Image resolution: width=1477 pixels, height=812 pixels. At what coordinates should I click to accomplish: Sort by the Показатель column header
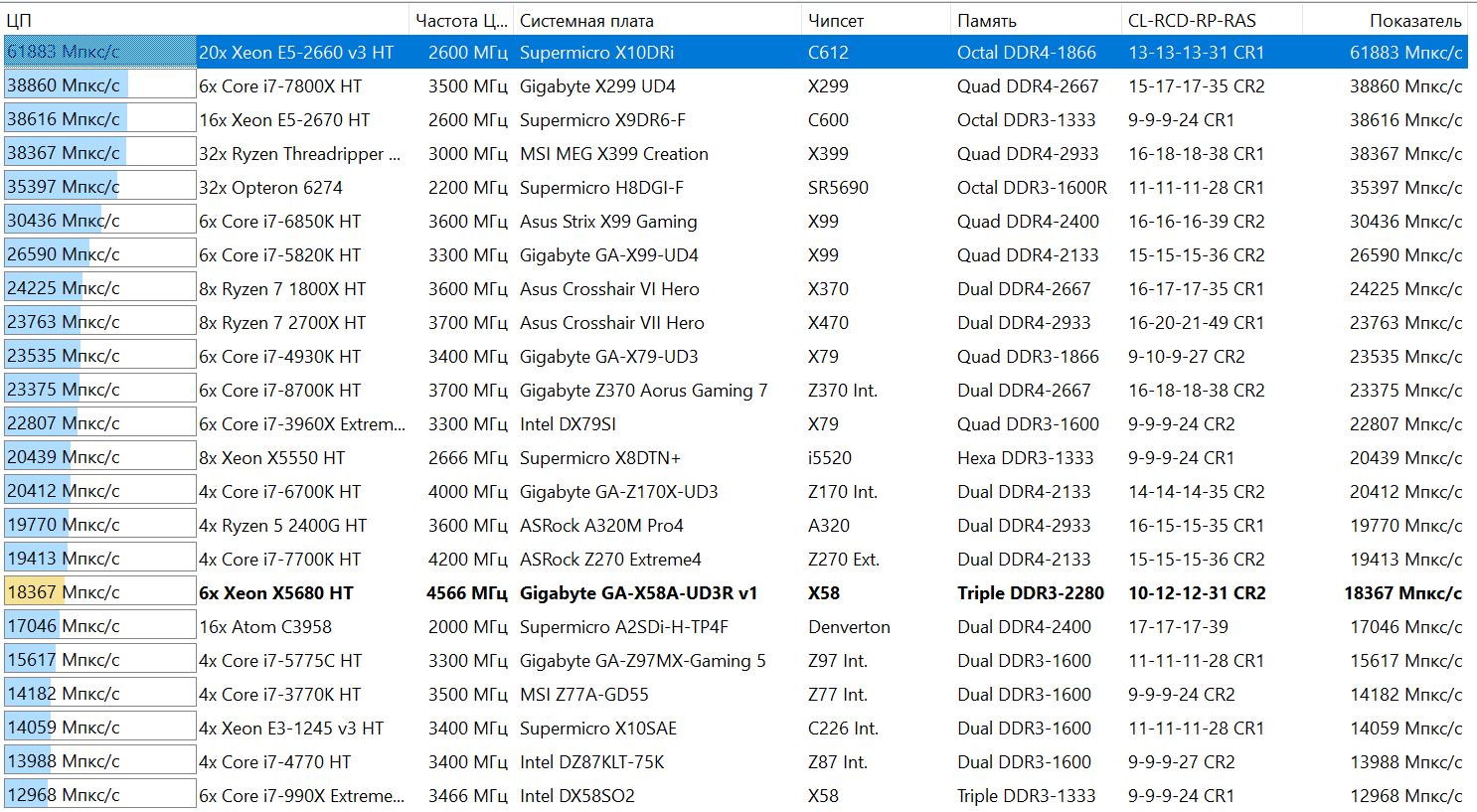tap(1387, 20)
